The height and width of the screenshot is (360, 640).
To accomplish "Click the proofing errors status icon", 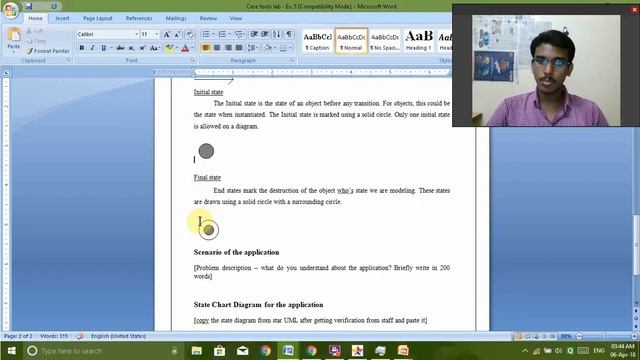I will [80, 336].
